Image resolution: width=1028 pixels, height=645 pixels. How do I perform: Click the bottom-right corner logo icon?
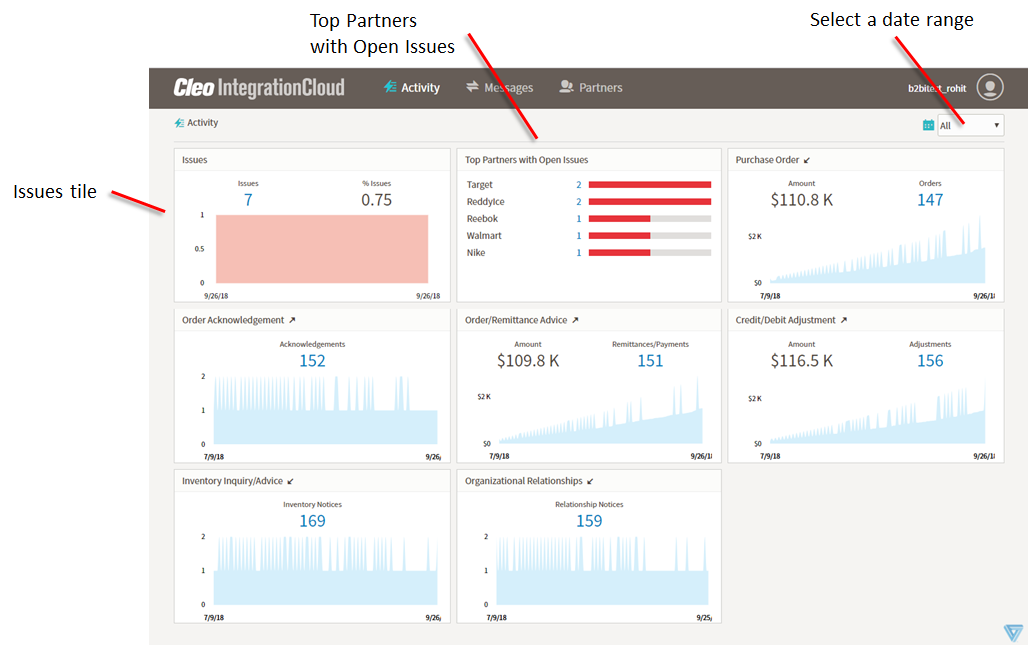coord(1013,632)
